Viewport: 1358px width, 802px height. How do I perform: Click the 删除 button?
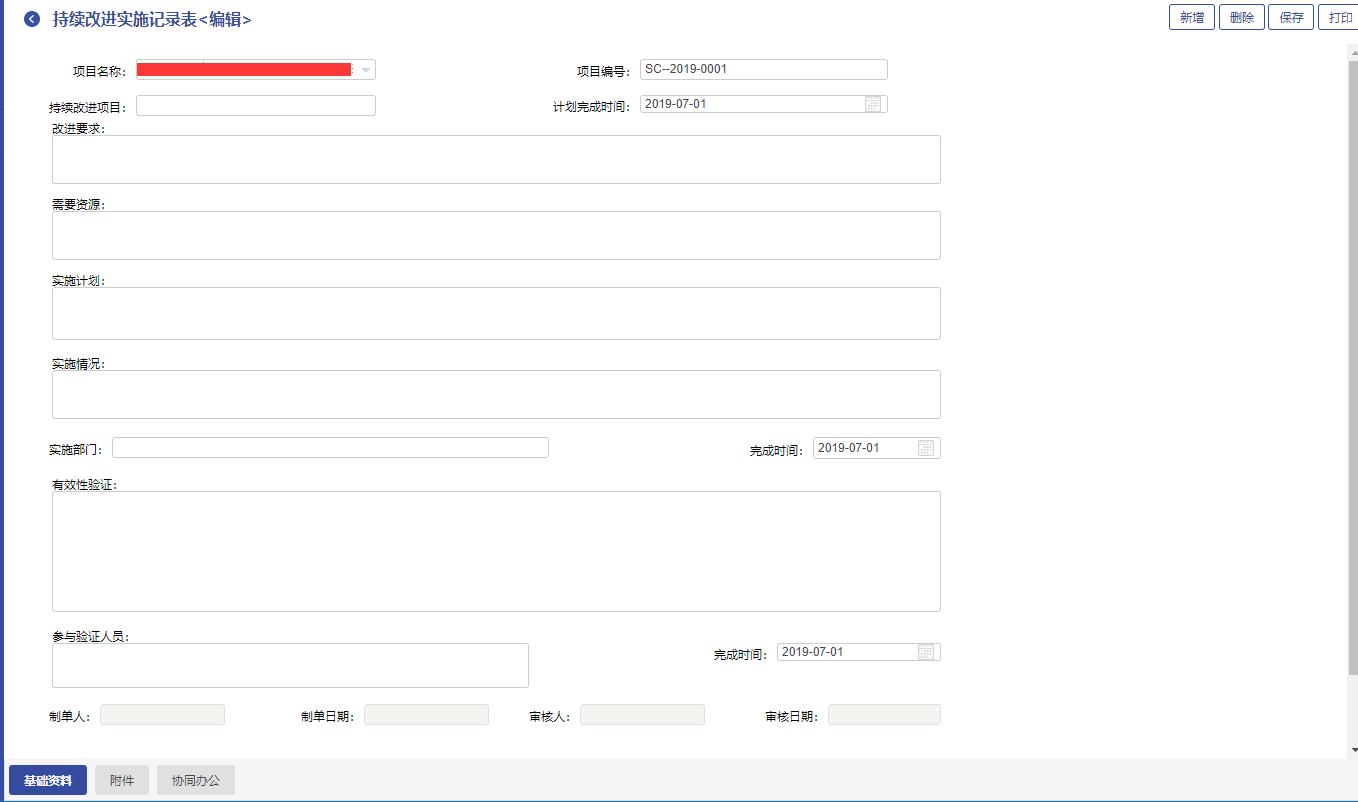pos(1242,18)
